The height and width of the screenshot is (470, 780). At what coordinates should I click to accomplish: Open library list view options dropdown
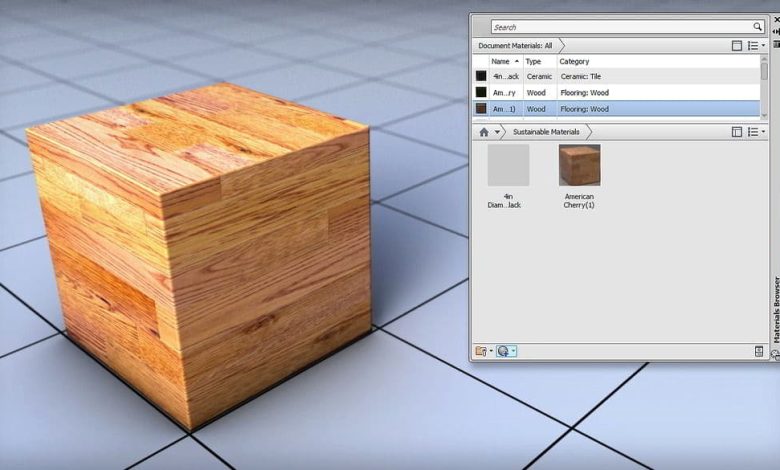click(756, 132)
